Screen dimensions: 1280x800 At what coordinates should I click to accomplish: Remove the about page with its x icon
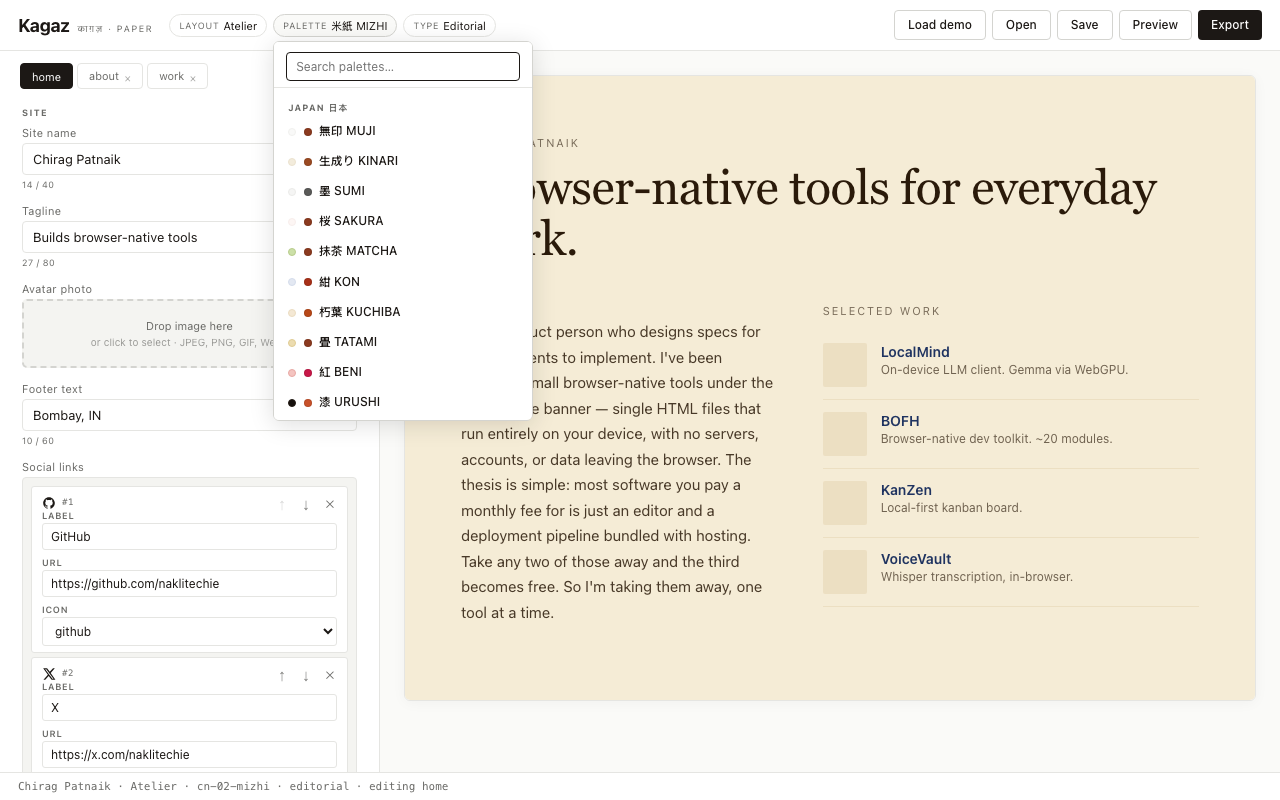point(129,76)
